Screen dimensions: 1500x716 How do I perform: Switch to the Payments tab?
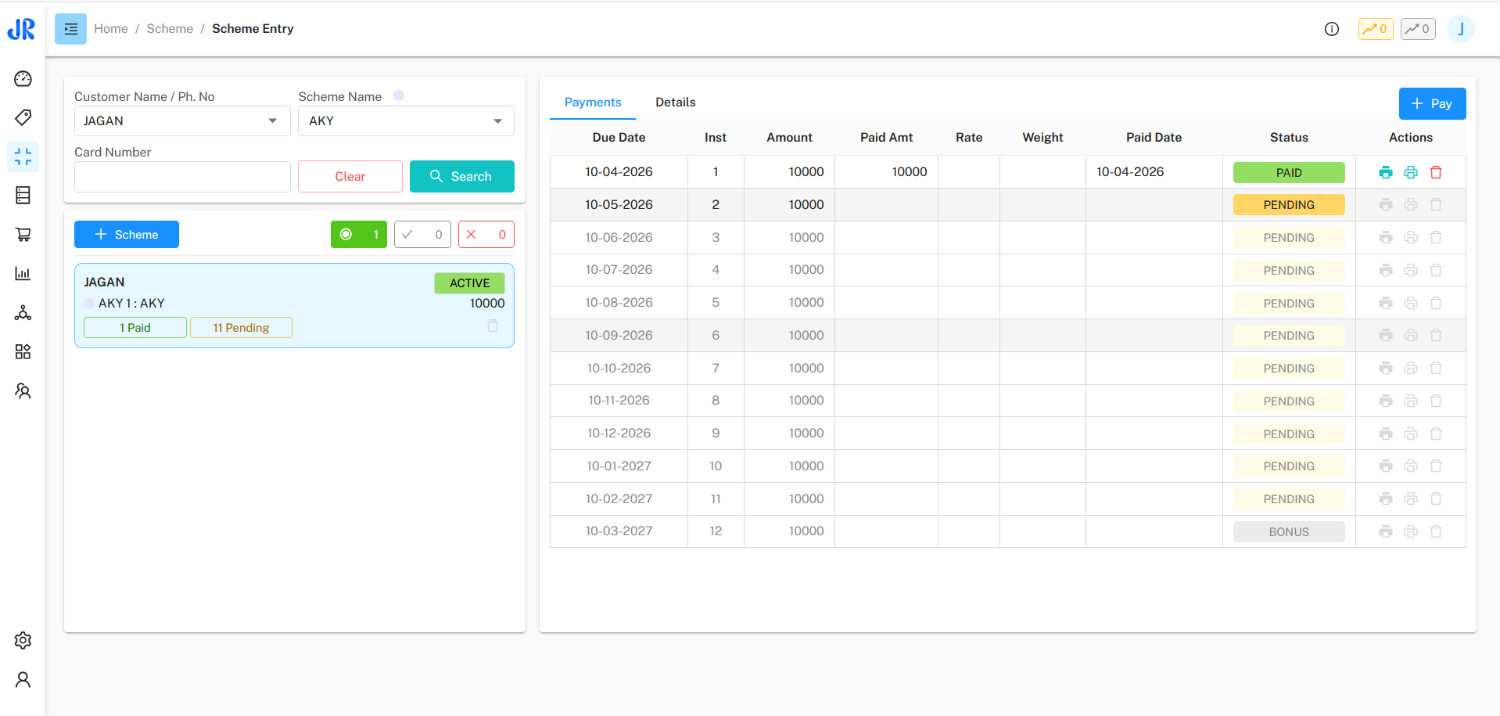click(593, 102)
